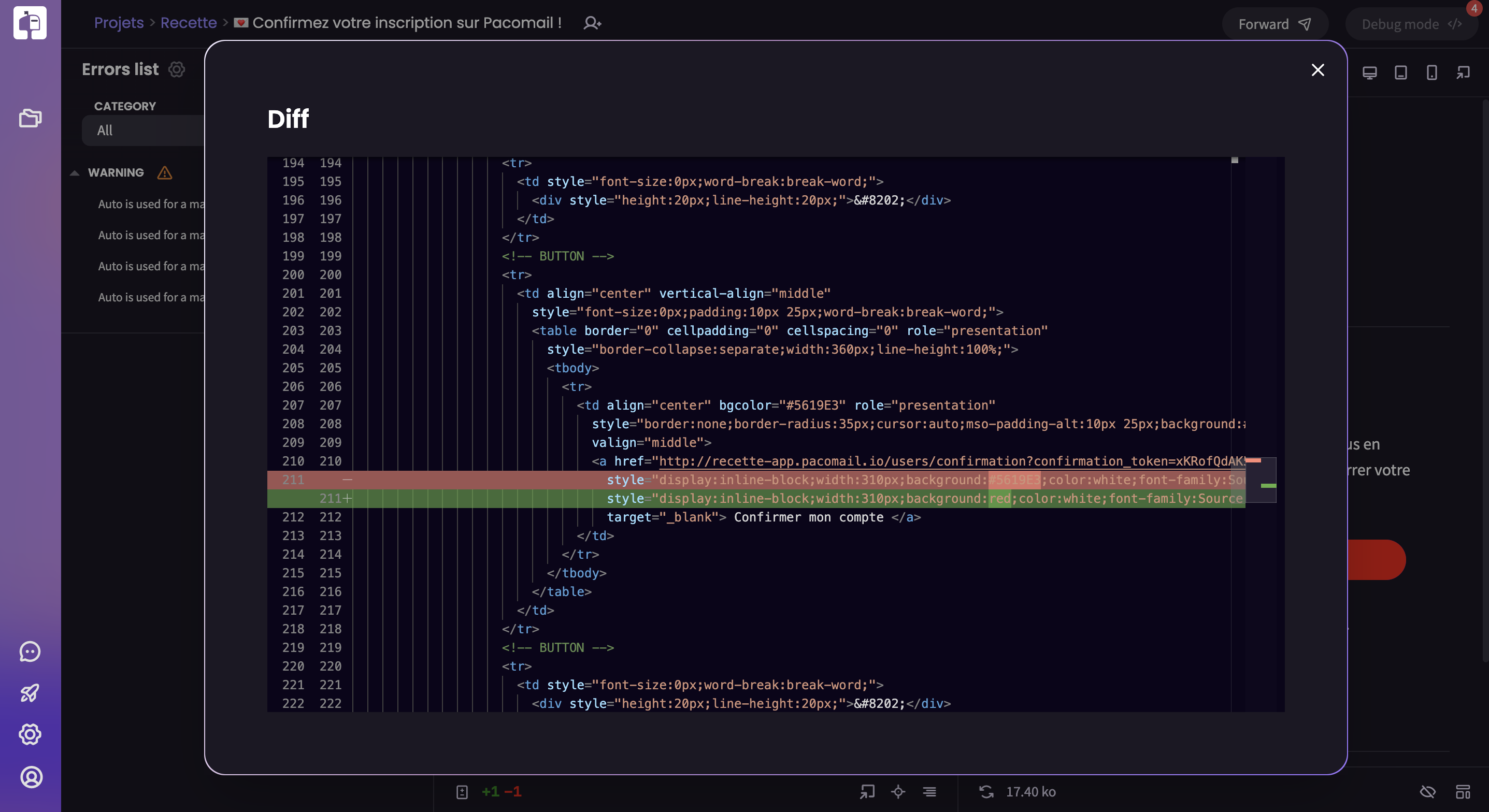Open the projects folder sidebar icon

click(30, 118)
